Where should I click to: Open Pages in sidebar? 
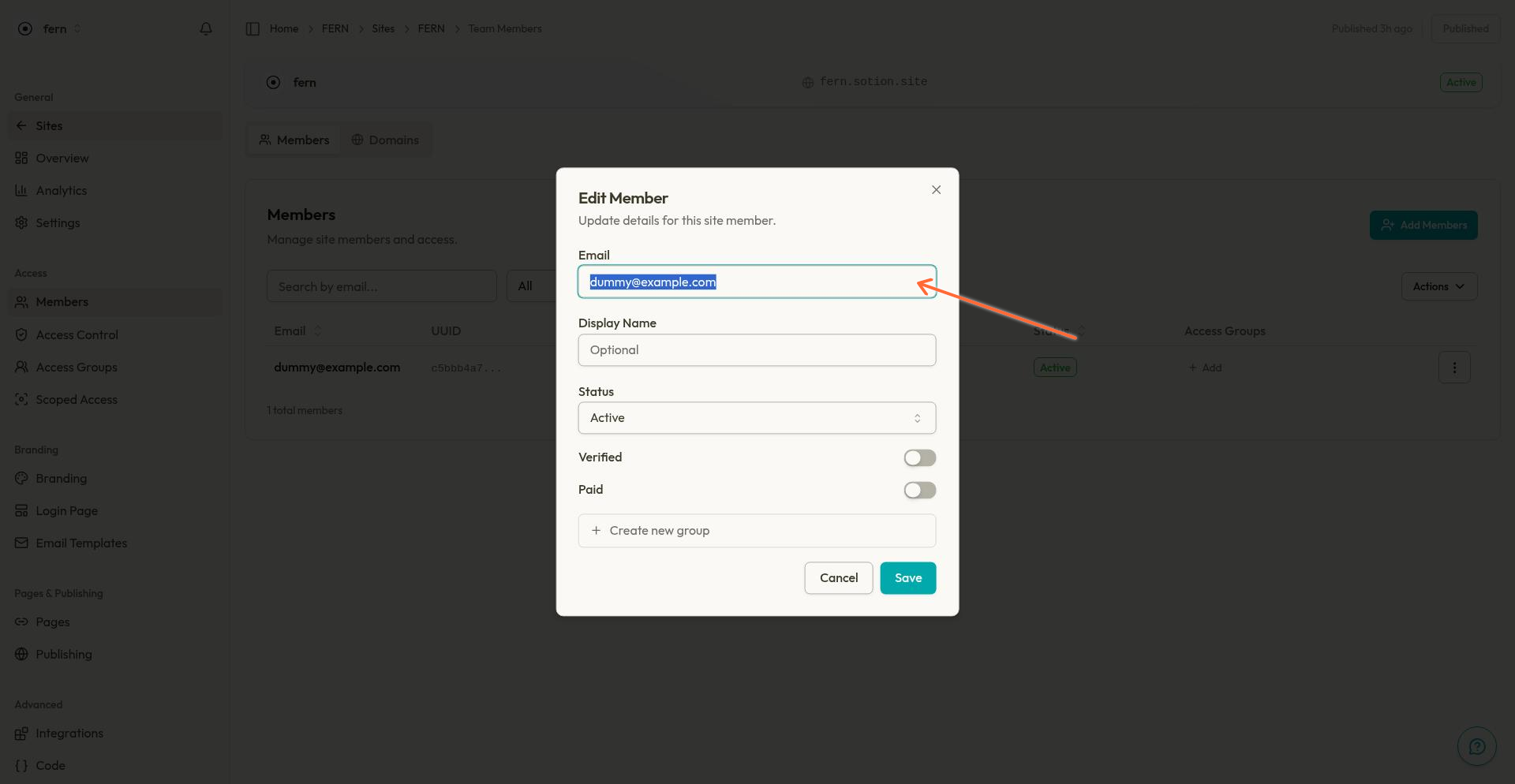point(115,622)
